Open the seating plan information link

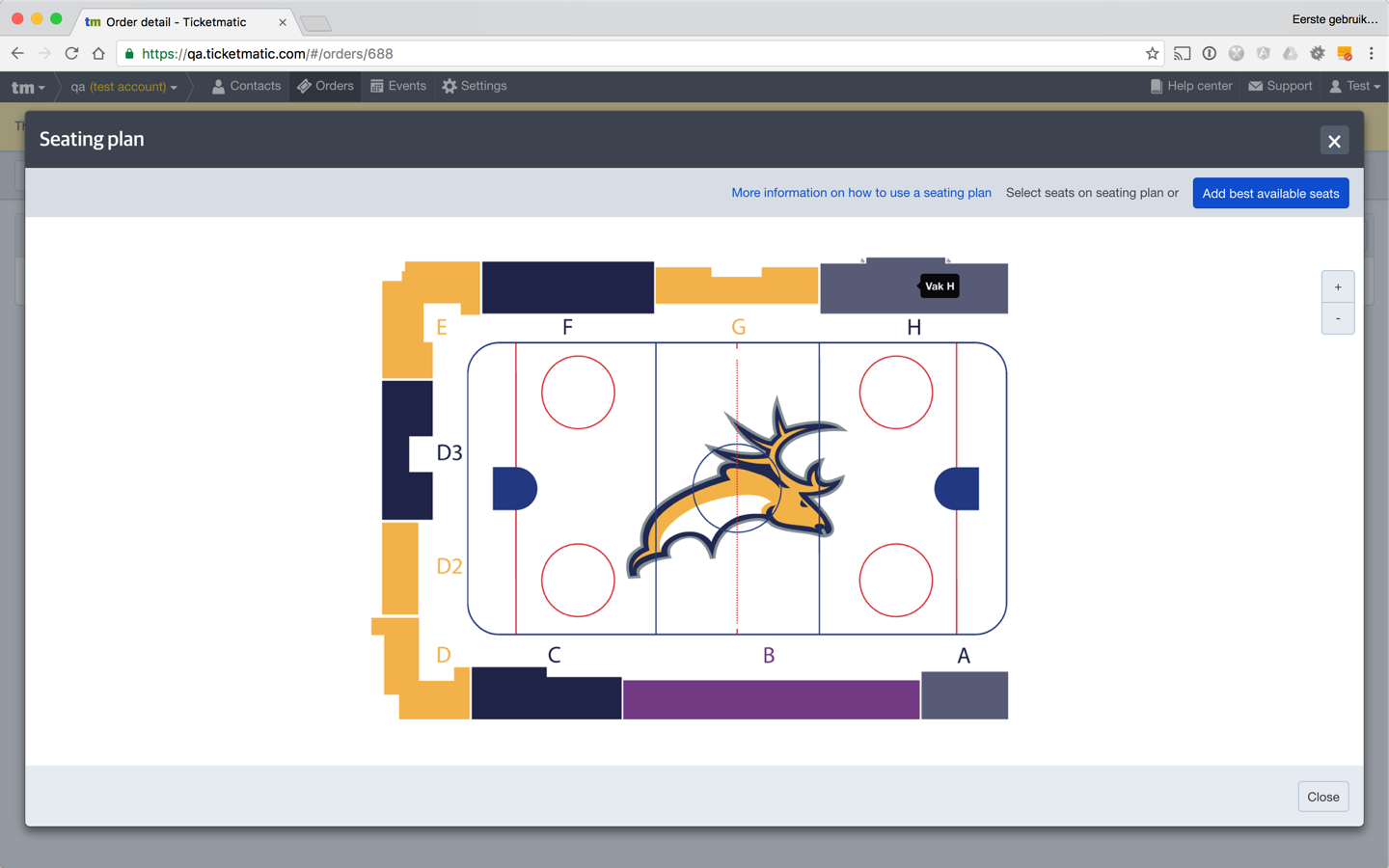861,193
